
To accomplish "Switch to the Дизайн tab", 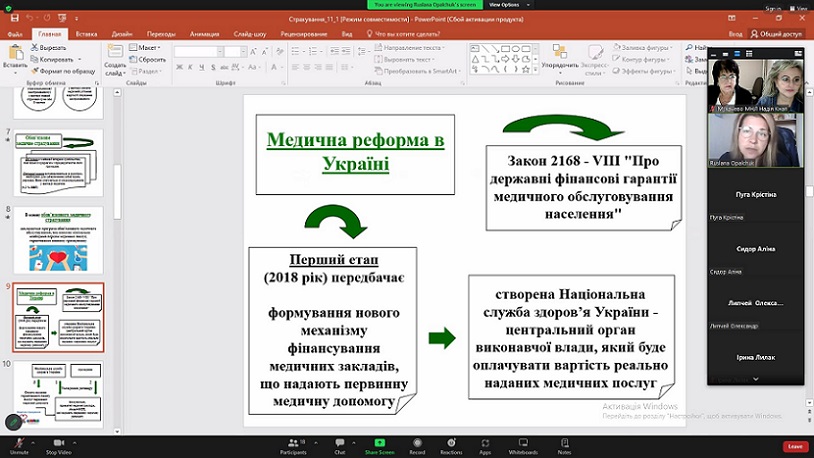I will coord(122,34).
